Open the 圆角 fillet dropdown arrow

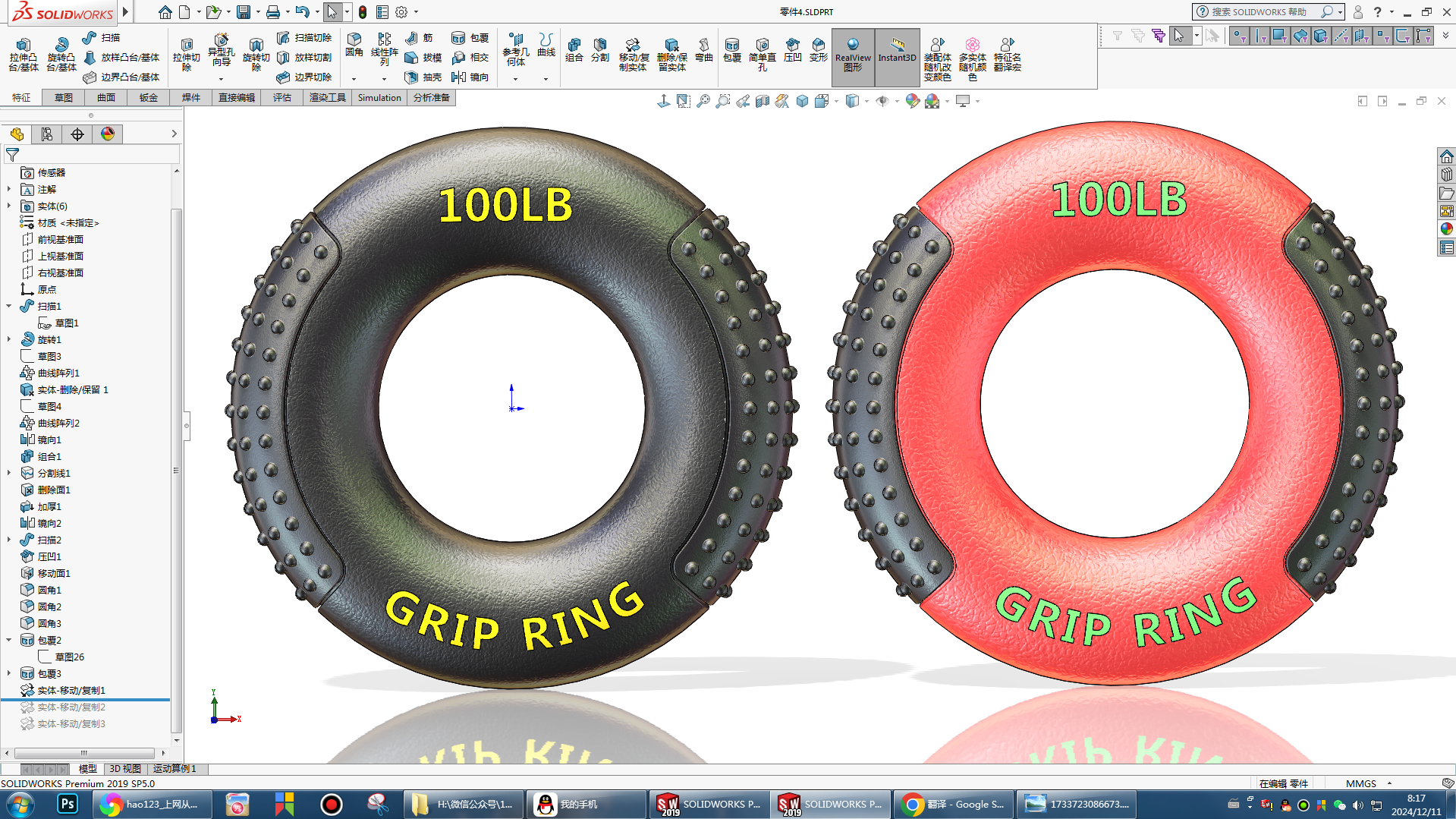(354, 79)
